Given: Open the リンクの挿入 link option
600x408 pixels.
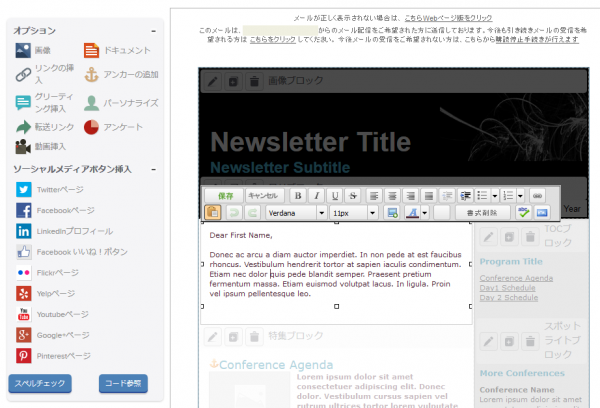Looking at the screenshot, I should 45,74.
